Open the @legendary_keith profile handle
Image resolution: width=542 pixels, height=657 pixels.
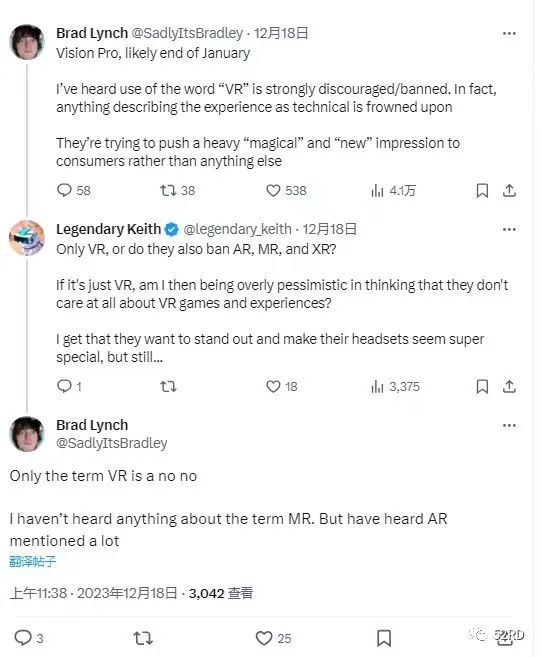pos(237,229)
